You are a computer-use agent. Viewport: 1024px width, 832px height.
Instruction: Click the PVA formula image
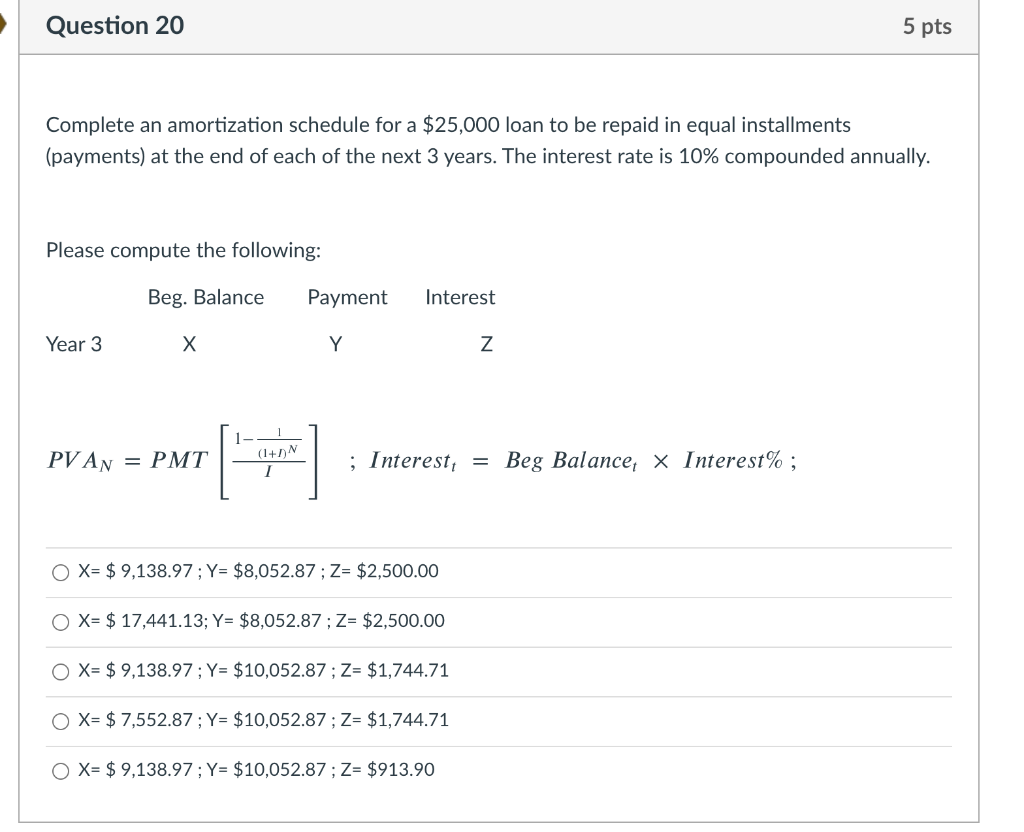tap(183, 461)
